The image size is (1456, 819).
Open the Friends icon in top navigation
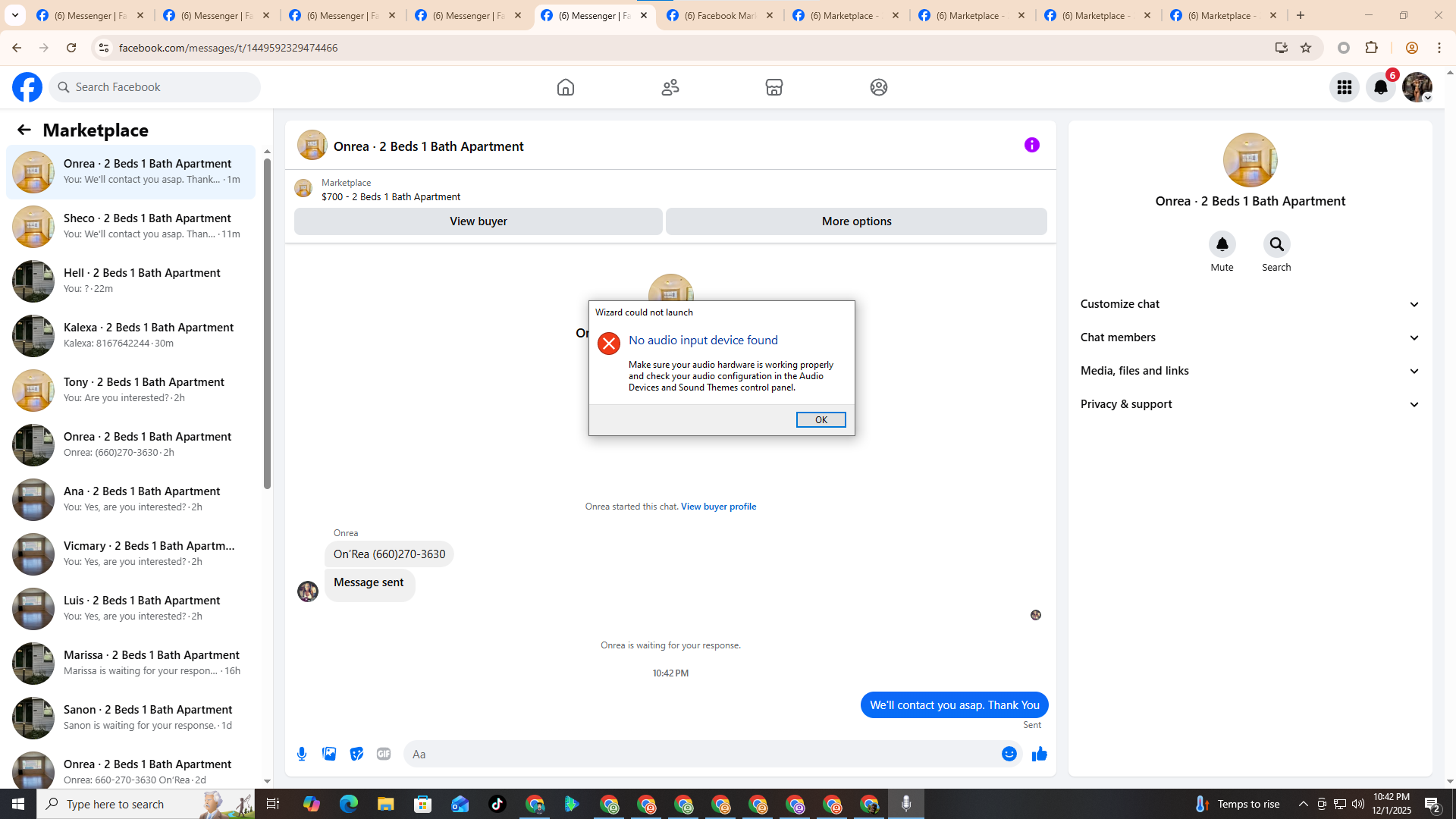click(670, 87)
